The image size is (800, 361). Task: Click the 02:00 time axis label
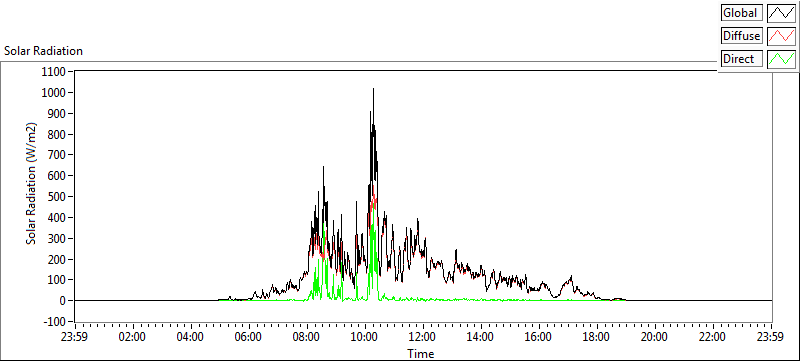pos(133,337)
